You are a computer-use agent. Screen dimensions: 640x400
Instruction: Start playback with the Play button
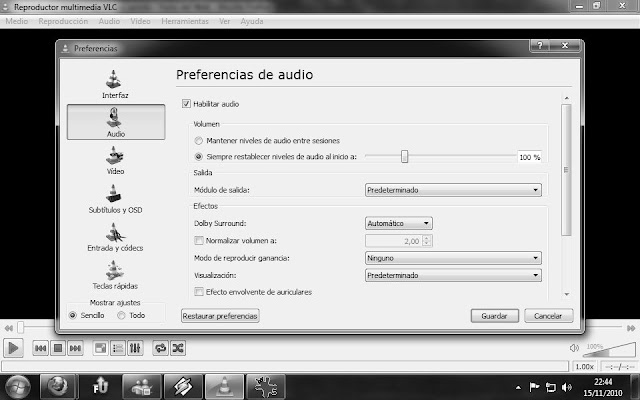coord(13,348)
